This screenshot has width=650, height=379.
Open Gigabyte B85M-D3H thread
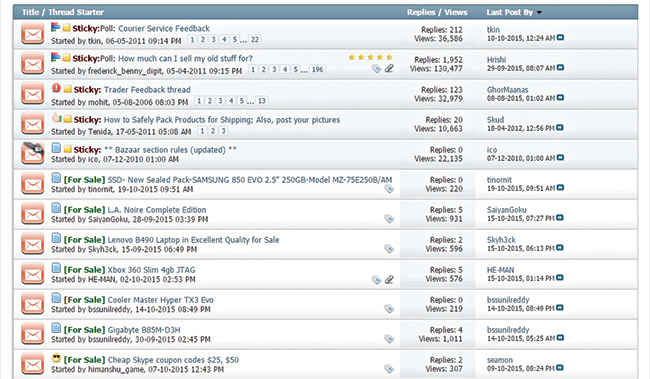(x=144, y=330)
